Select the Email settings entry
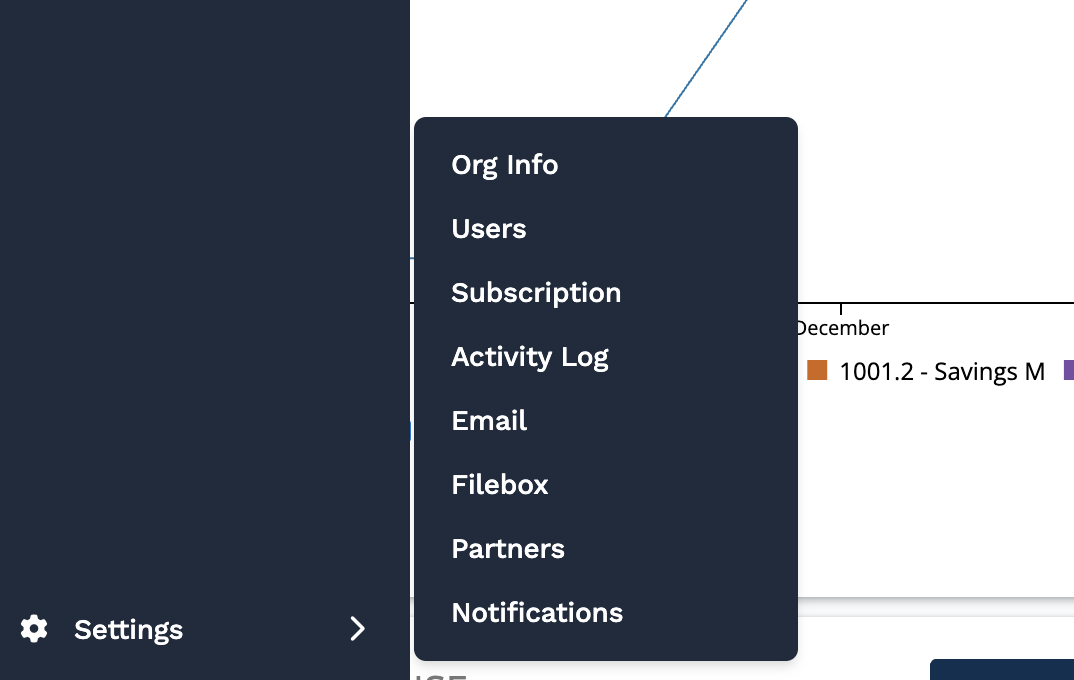This screenshot has width=1074, height=680. [489, 421]
